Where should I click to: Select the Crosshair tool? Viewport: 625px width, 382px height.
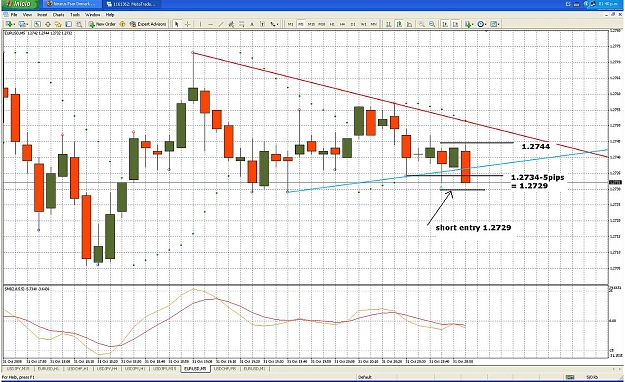click(x=187, y=24)
